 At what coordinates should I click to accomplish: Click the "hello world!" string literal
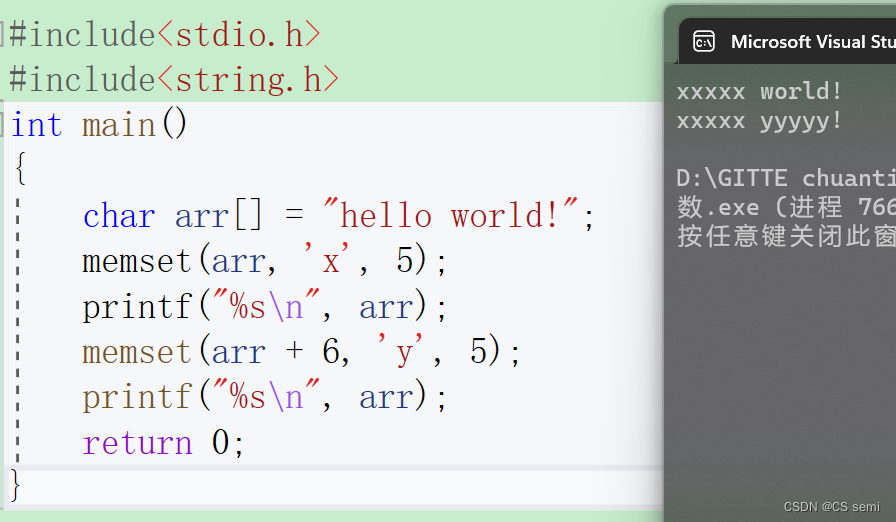click(x=450, y=215)
